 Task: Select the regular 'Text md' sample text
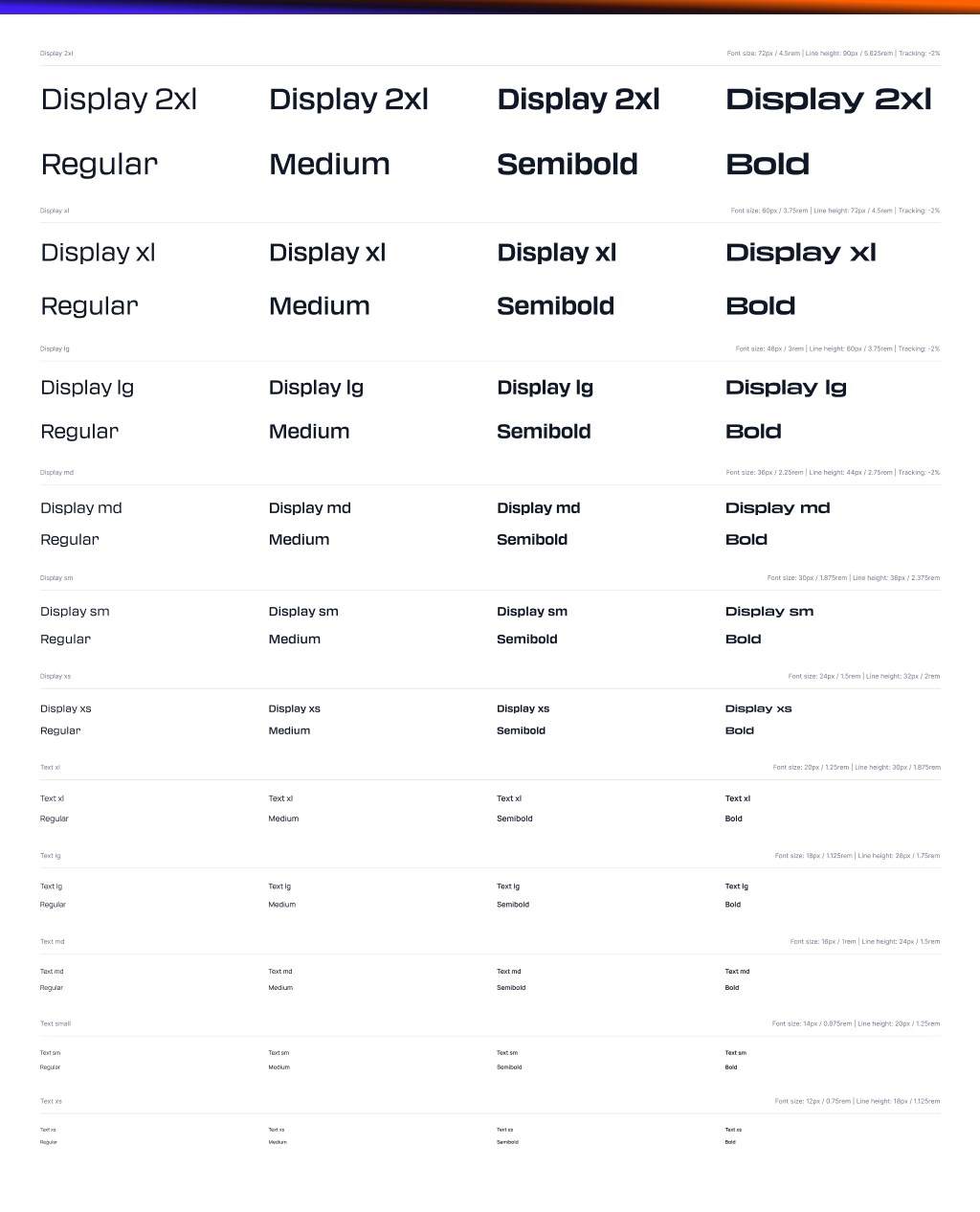(x=52, y=972)
